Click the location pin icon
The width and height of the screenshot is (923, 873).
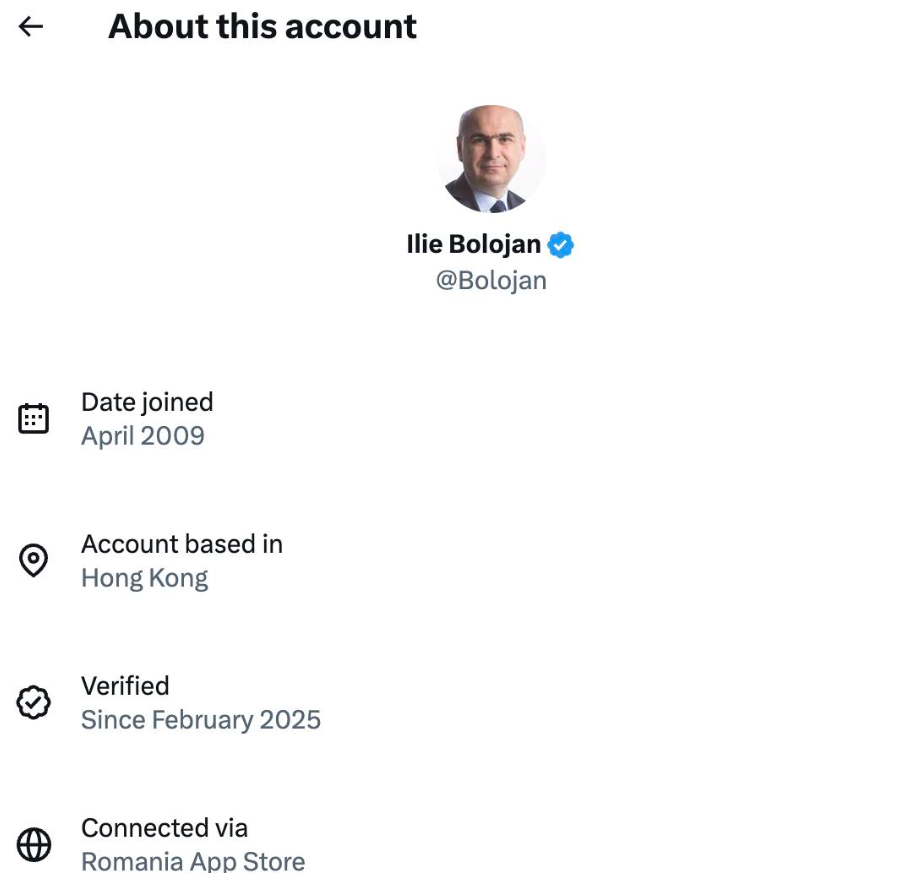tap(34, 560)
